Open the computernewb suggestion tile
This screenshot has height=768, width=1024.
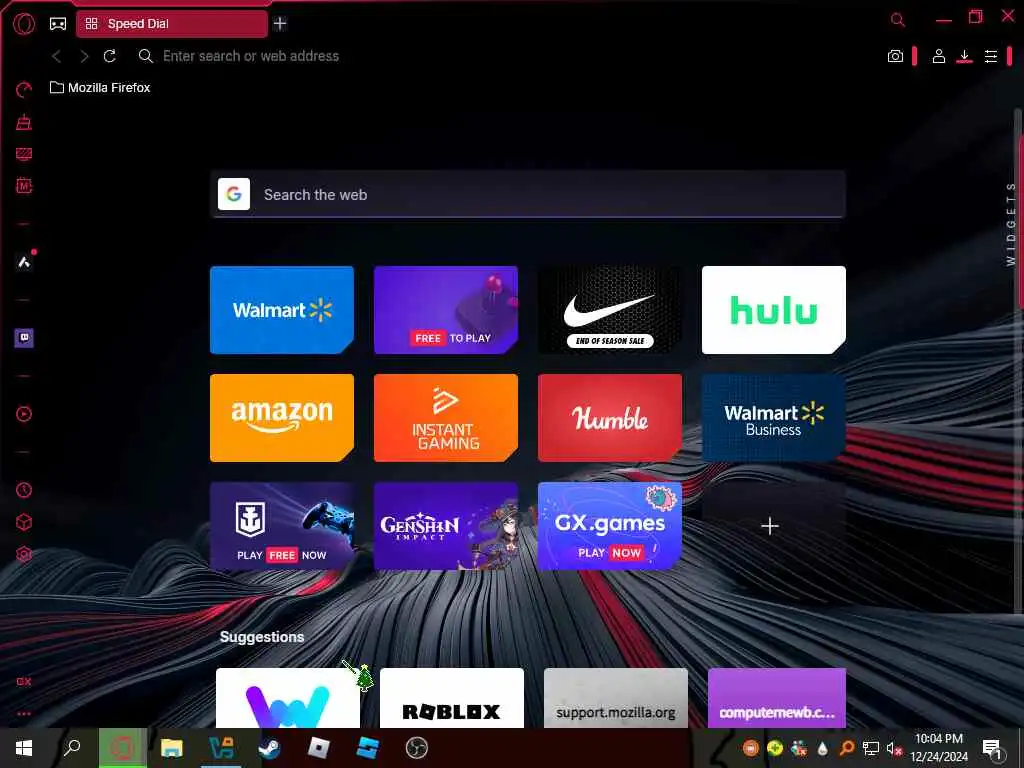pos(776,698)
